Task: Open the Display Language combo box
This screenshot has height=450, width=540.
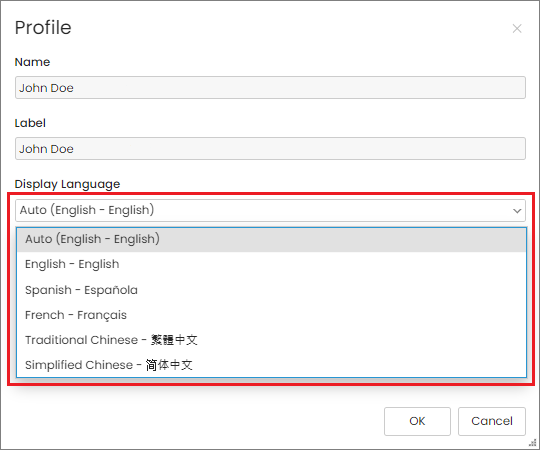Action: coord(270,210)
